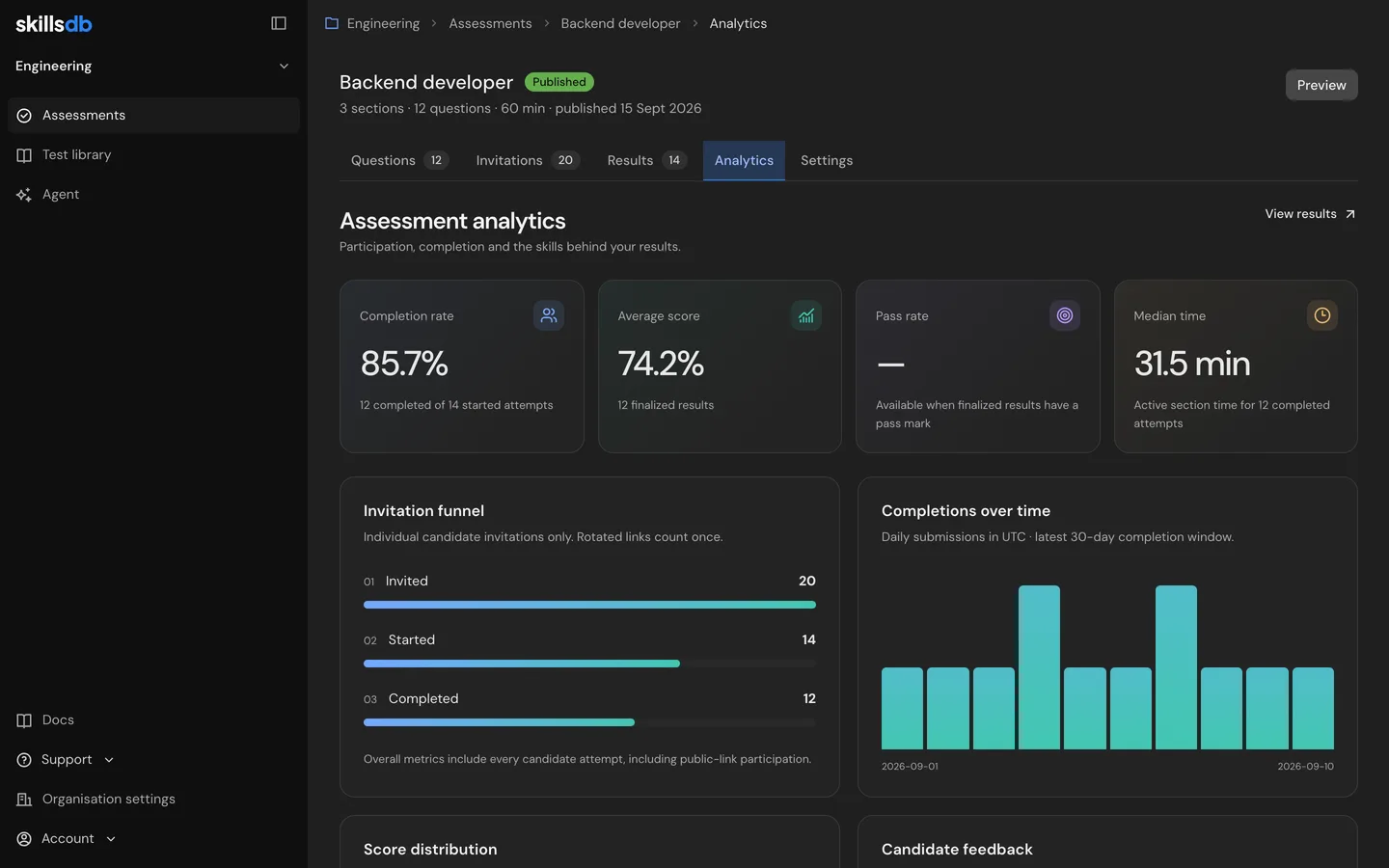1389x868 pixels.
Task: Click the Started funnel progress bar
Action: (589, 664)
